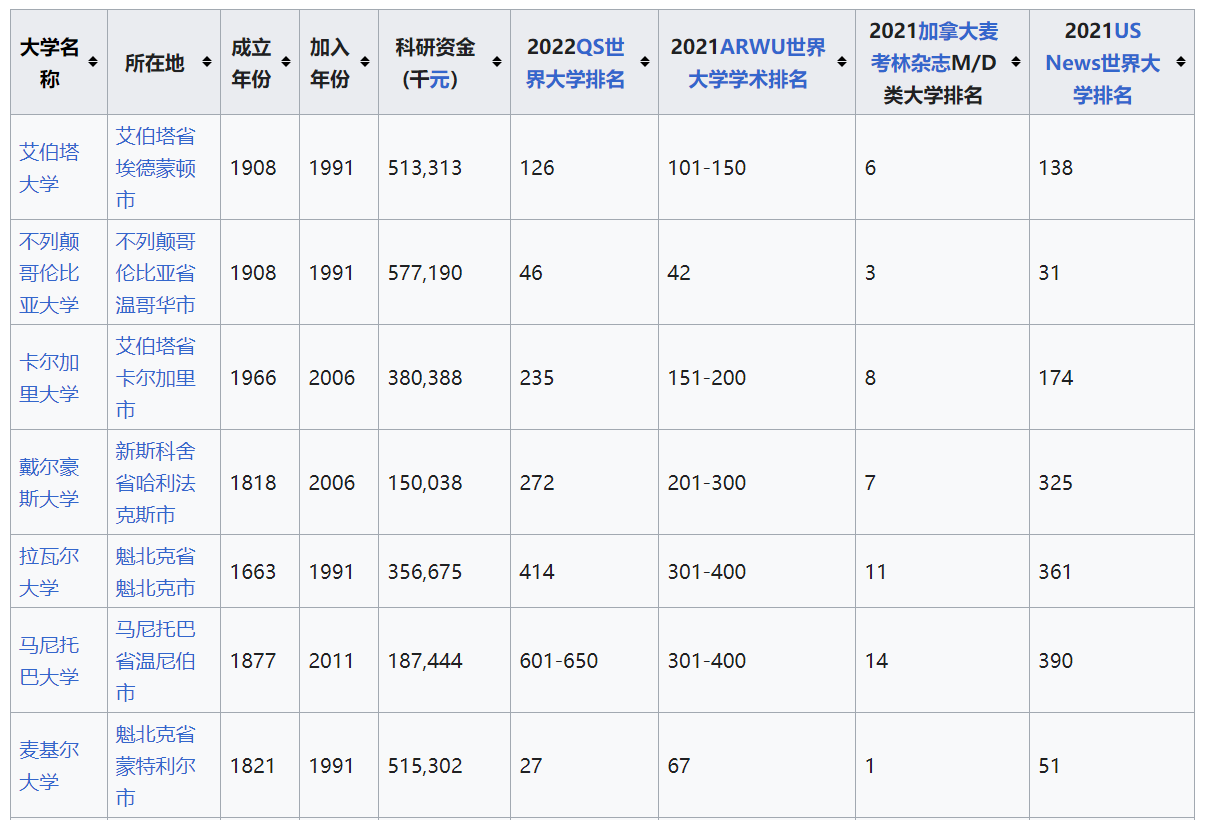Open the QS世界大学排名 header link
This screenshot has width=1227, height=820.
pos(575,63)
